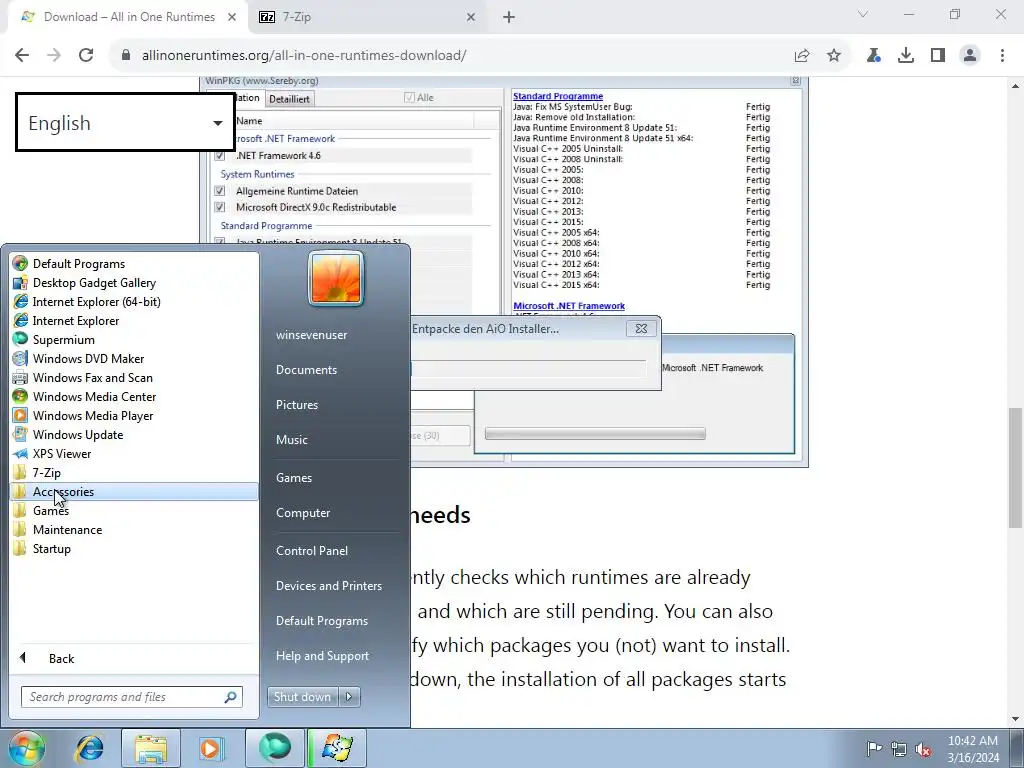Image resolution: width=1024 pixels, height=768 pixels.
Task: Open the shut down options arrow
Action: (349, 697)
